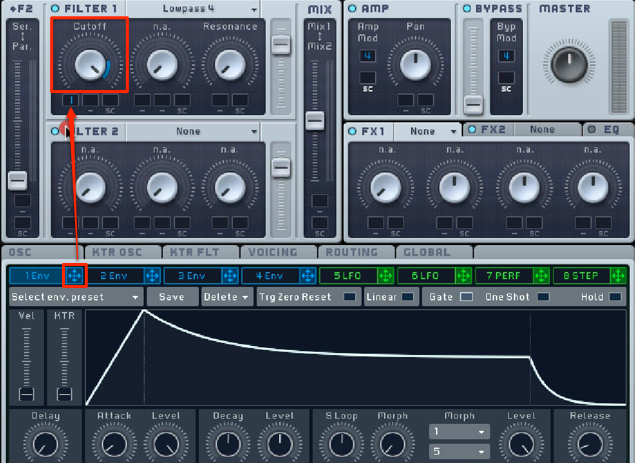Click the 8 STEP modulation drag handle
The width and height of the screenshot is (635, 463).
click(618, 276)
